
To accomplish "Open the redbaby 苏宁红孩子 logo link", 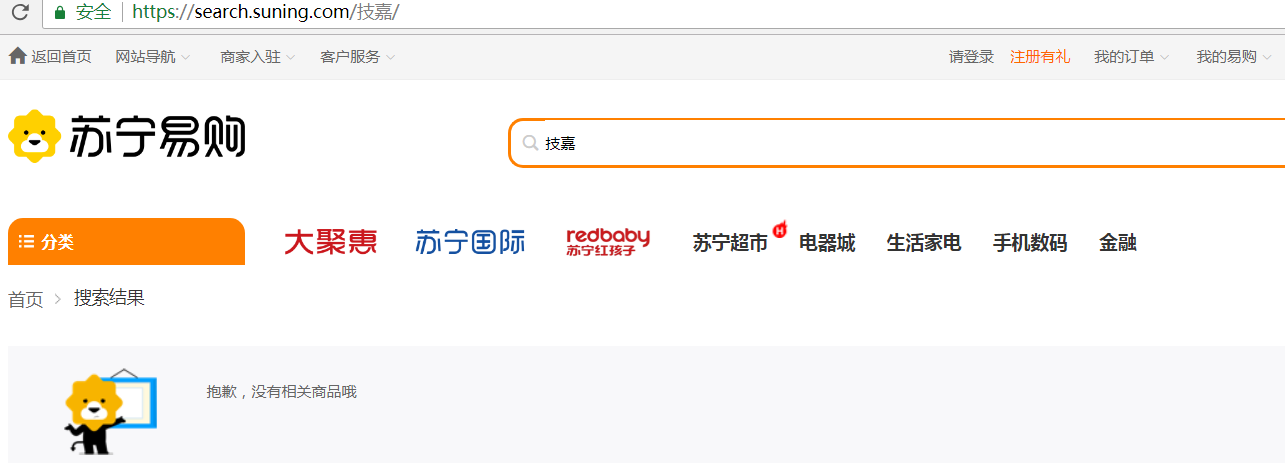I will 608,242.
